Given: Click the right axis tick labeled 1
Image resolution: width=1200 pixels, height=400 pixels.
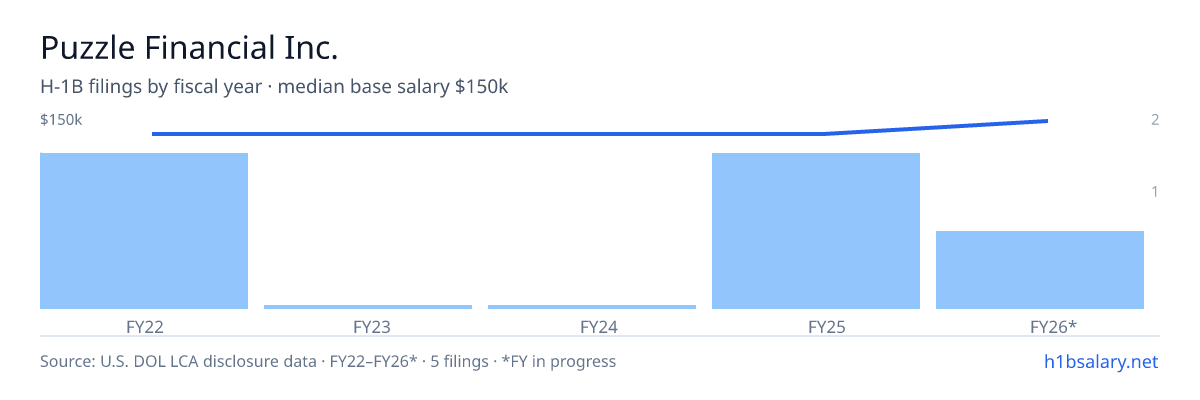Looking at the screenshot, I should (1155, 191).
